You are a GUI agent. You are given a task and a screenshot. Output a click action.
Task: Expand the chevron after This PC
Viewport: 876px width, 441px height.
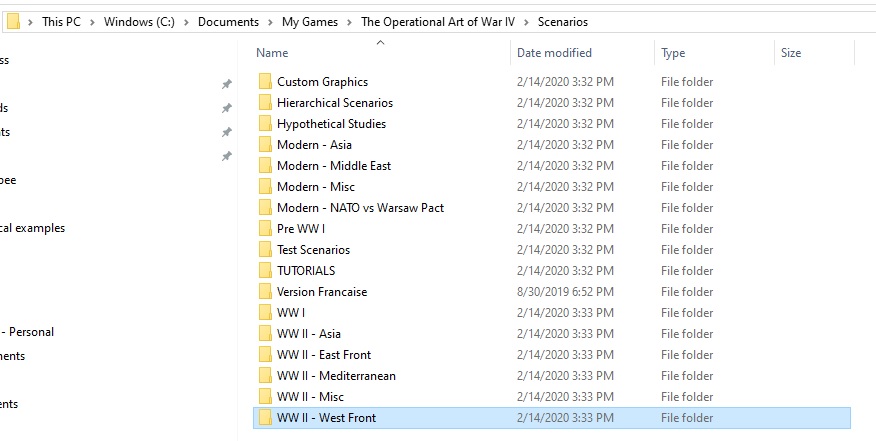coord(92,22)
